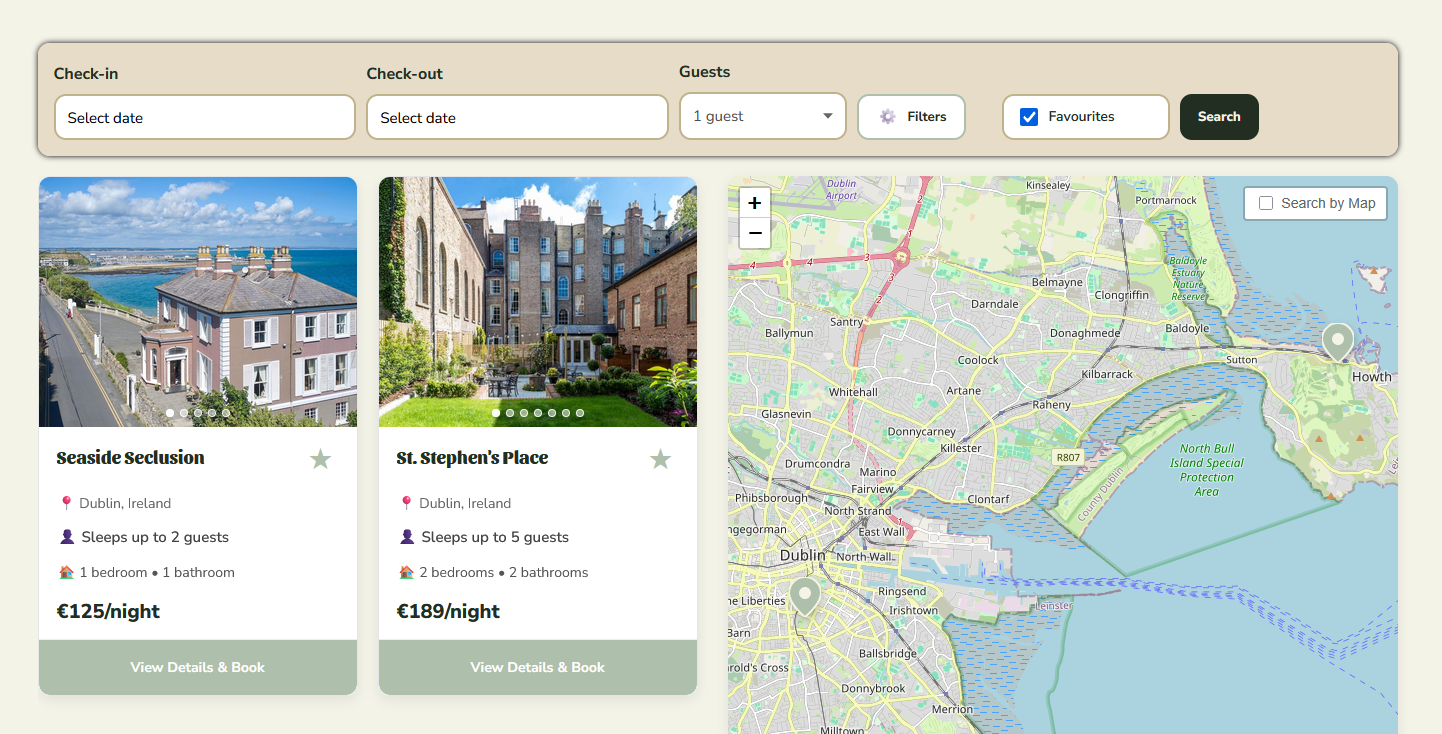The width and height of the screenshot is (1442, 734).
Task: Zoom out on the map
Action: coord(755,233)
